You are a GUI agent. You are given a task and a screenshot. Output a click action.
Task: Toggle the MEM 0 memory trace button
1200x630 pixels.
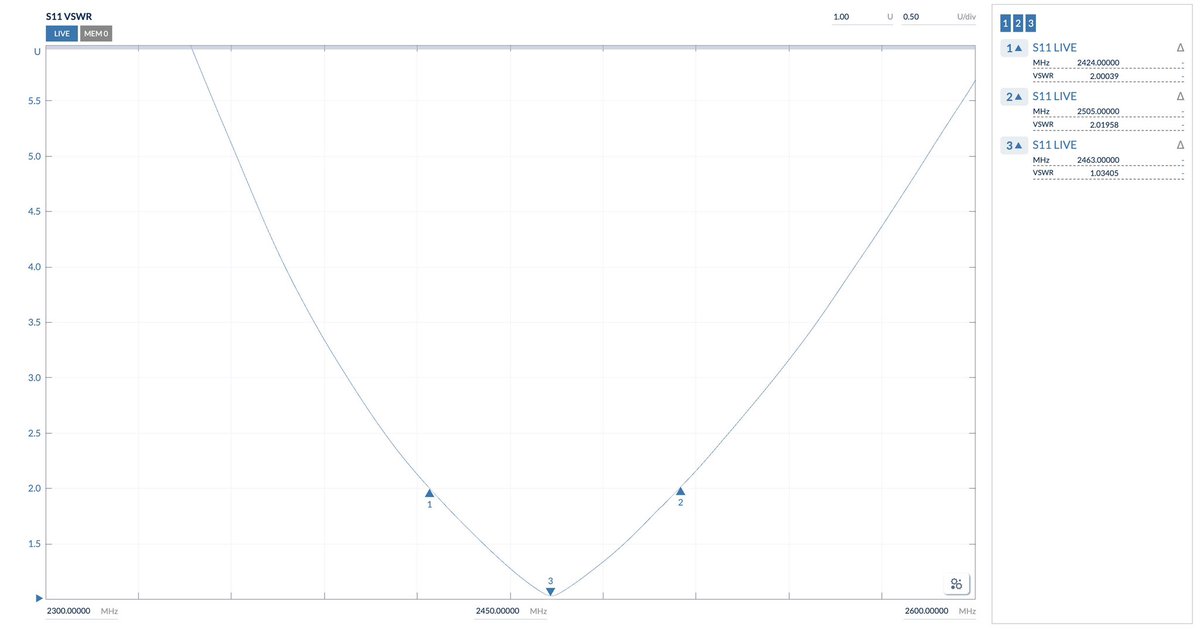click(x=96, y=34)
